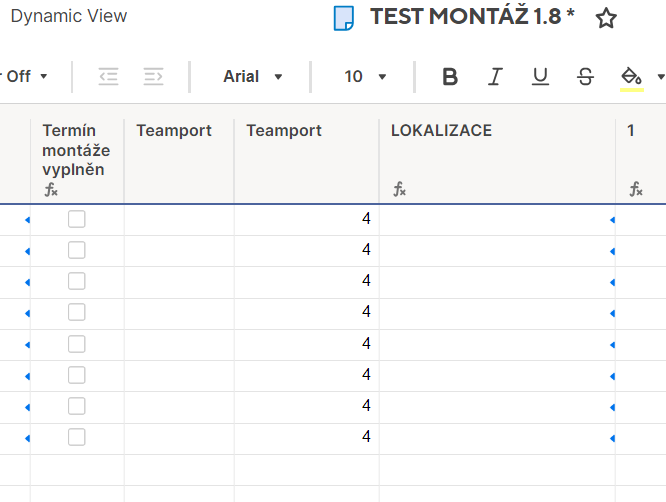This screenshot has height=502, width=666.
Task: Toggle bold text formatting
Action: click(450, 77)
